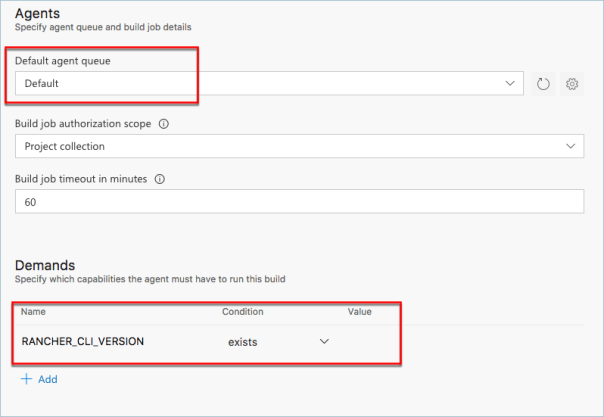Click info icon beside Build job timeout
Viewport: 604px width, 417px height.
pos(160,179)
